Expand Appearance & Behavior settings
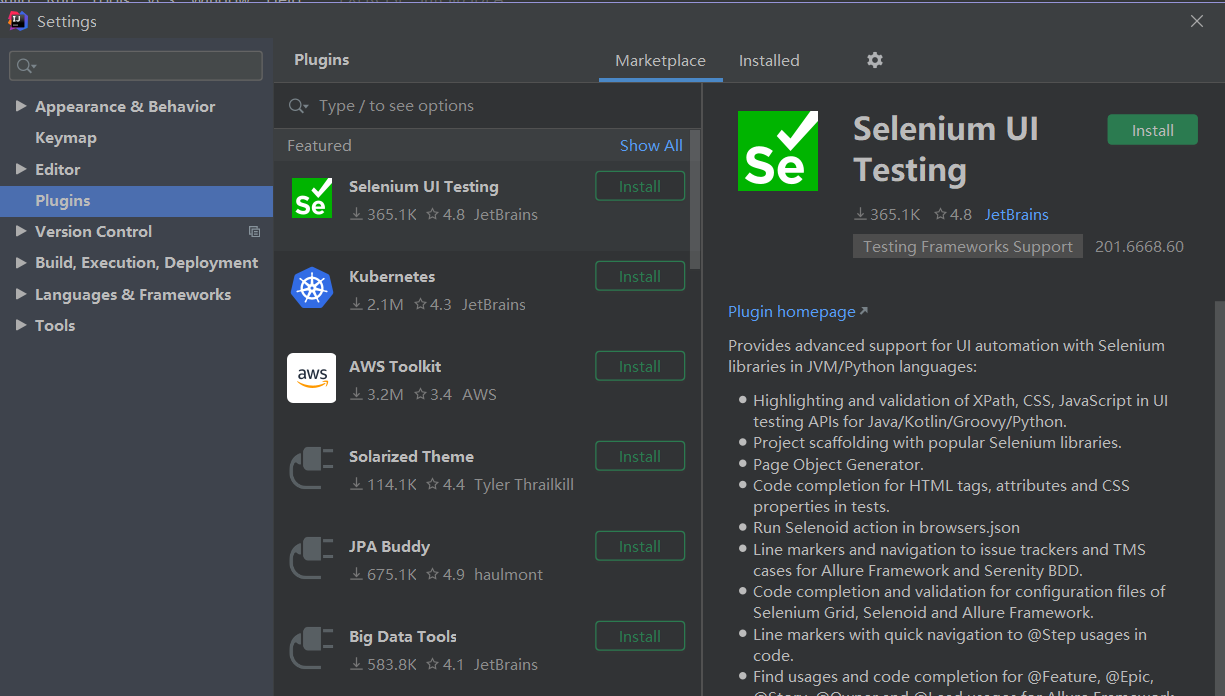The width and height of the screenshot is (1225, 696). click(21, 107)
